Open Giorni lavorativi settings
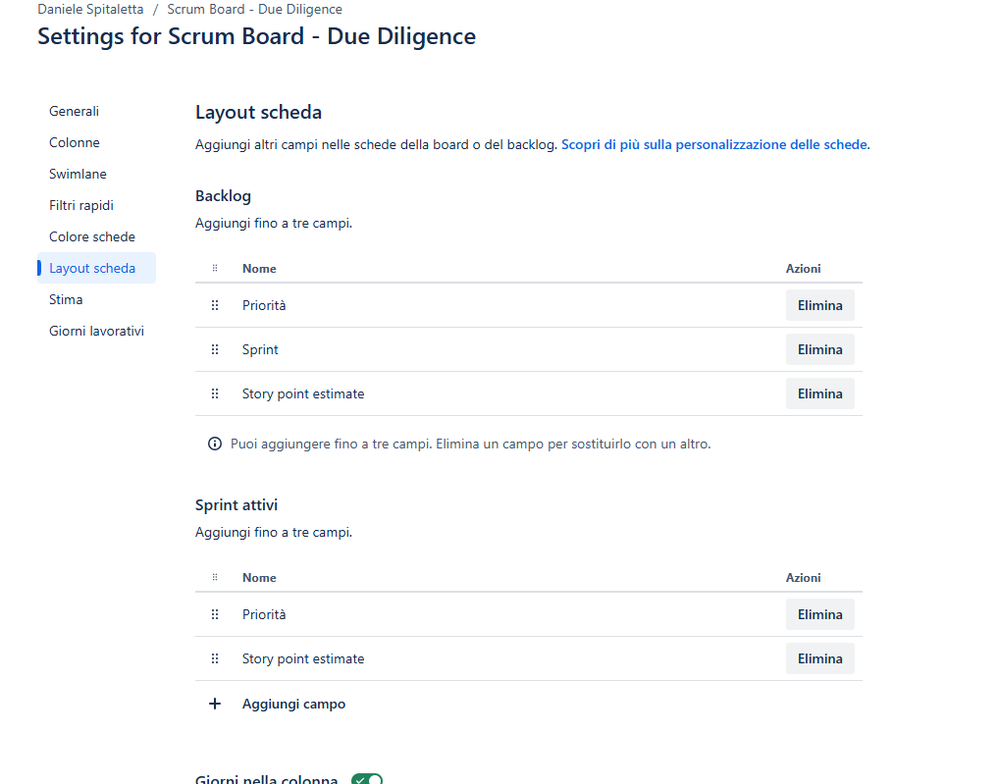999x784 pixels. tap(96, 331)
